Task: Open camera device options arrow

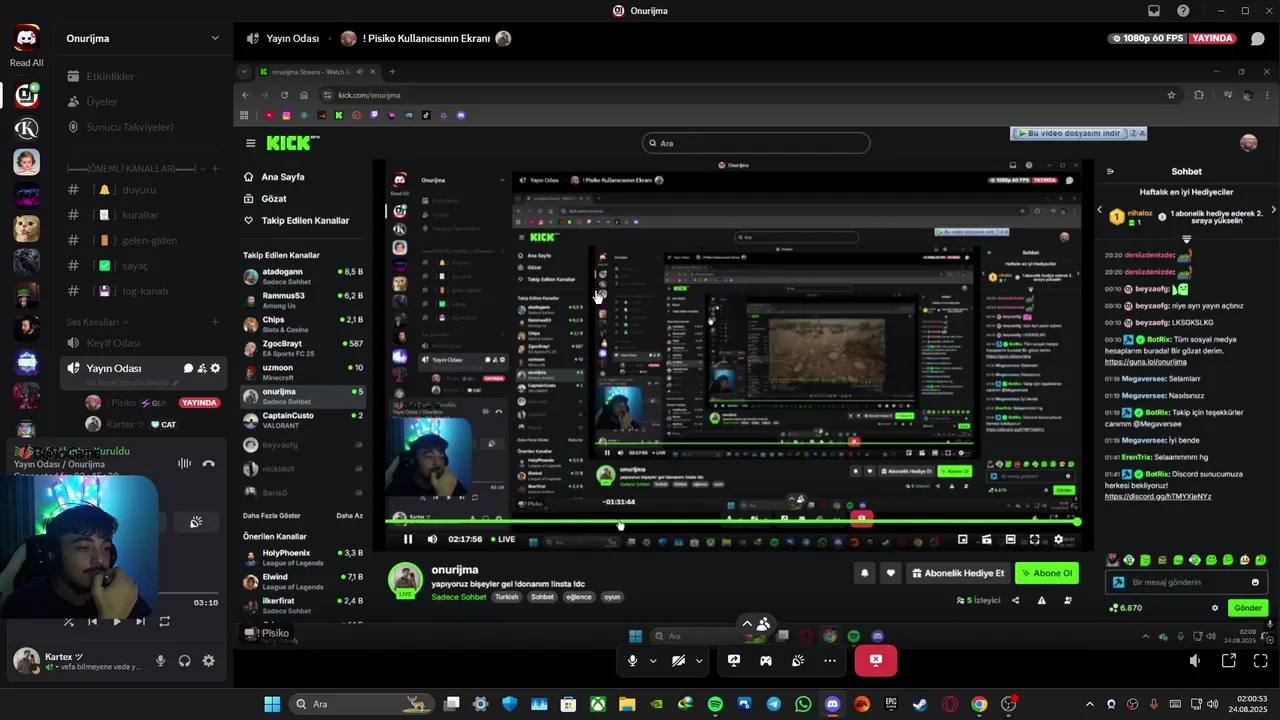Action: (x=699, y=660)
